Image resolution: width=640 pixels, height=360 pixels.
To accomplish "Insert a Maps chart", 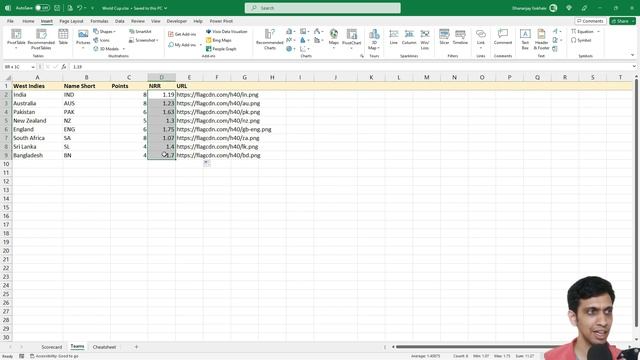I will (334, 38).
